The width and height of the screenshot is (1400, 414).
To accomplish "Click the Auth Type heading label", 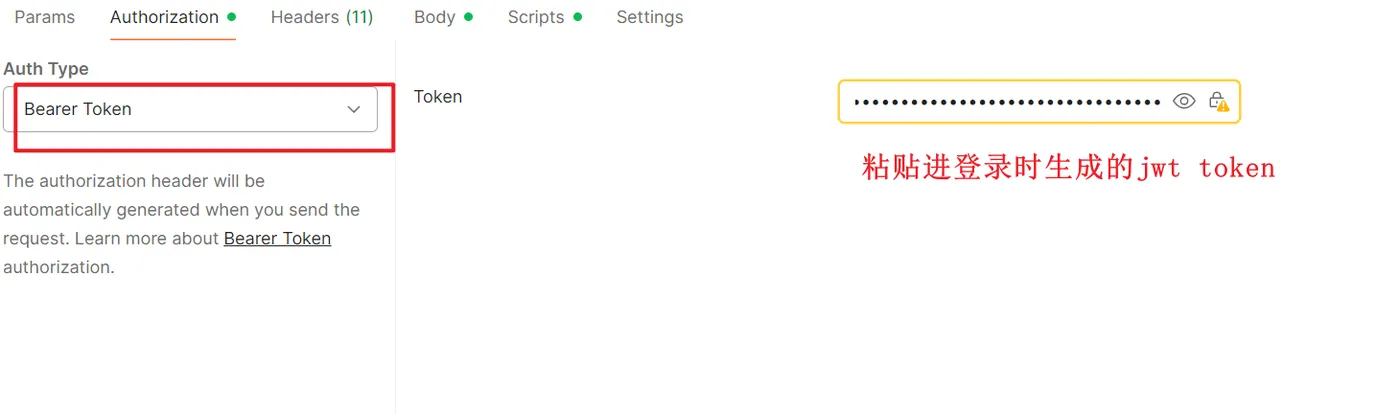I will tap(46, 69).
